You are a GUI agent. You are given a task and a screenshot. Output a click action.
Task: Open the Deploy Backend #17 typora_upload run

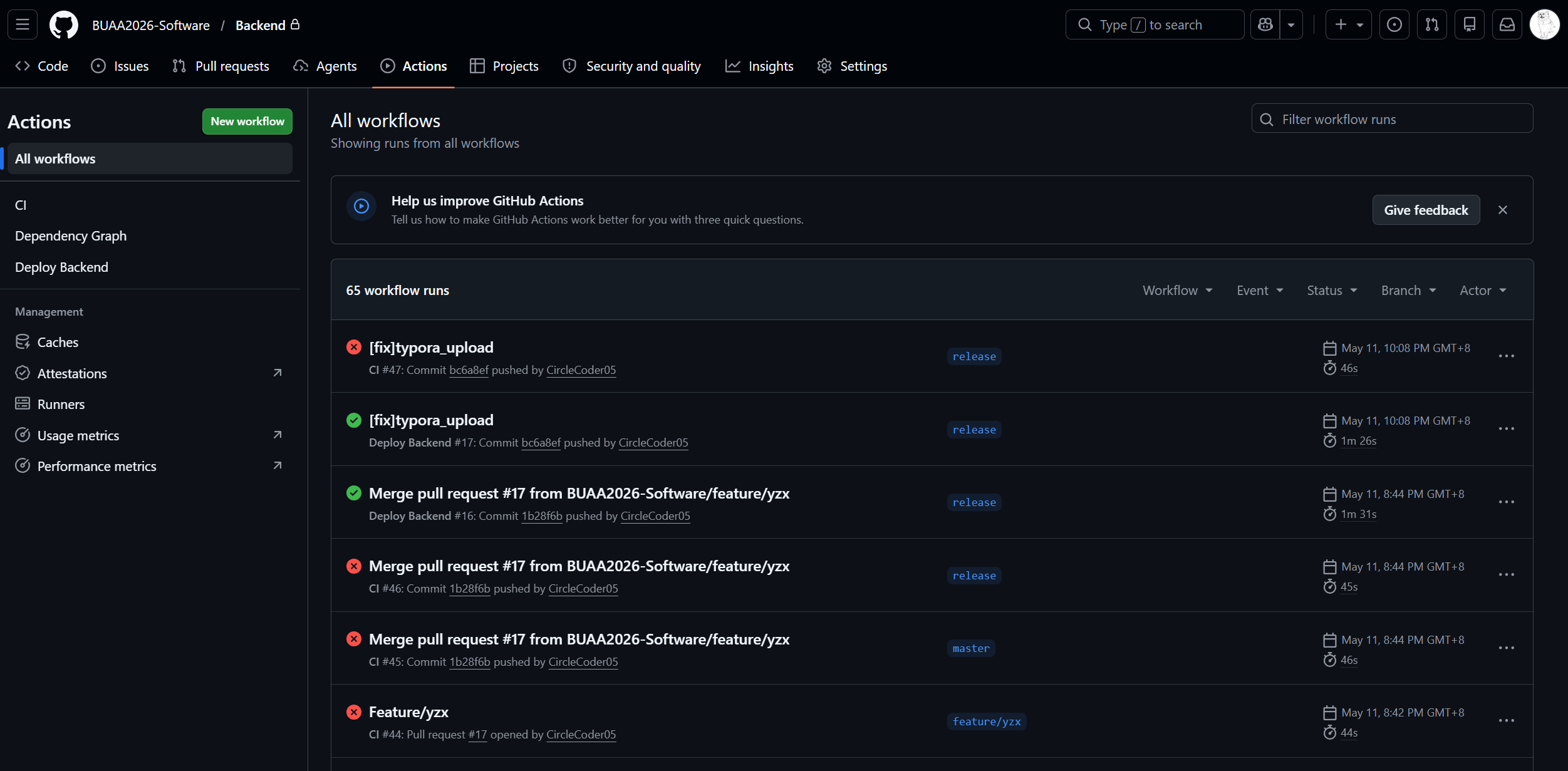point(431,420)
